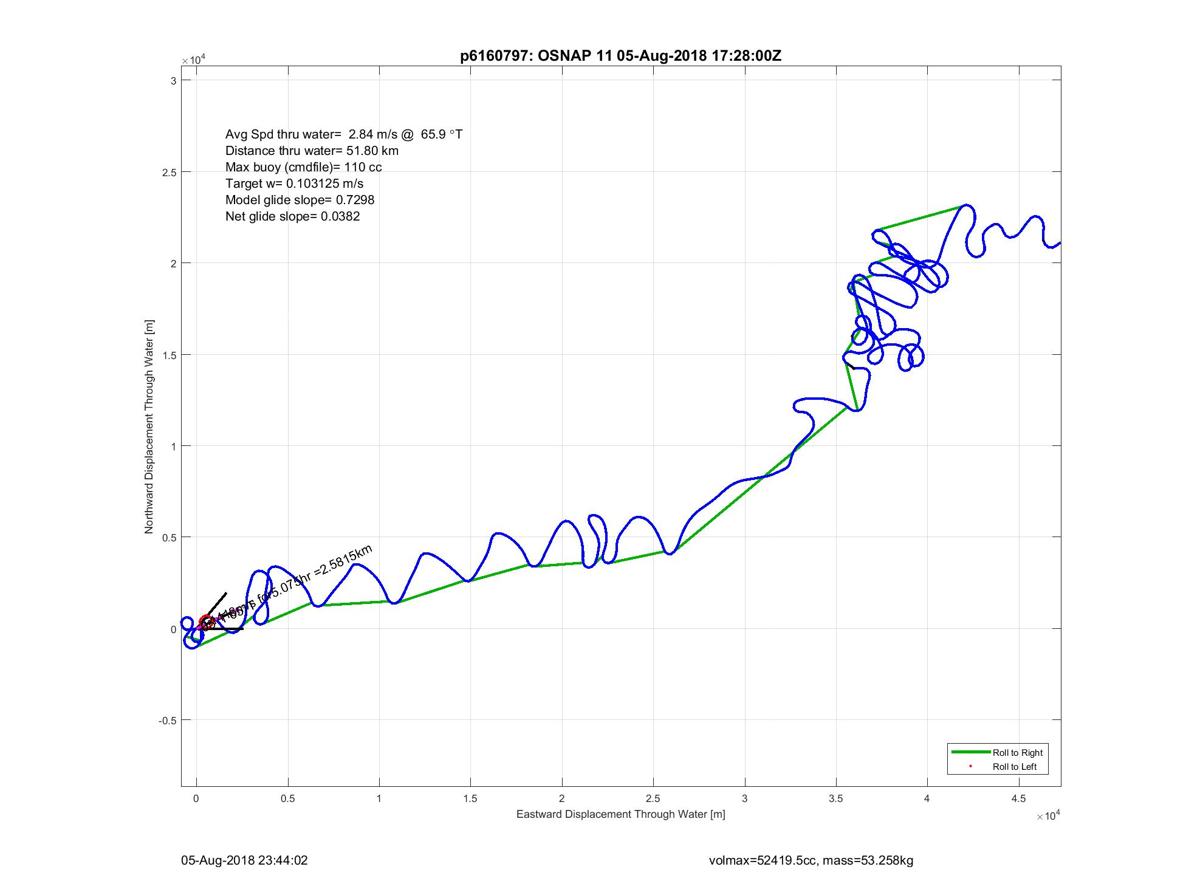1200x885 pixels.
Task: Click the green line sample in legend
Action: [969, 752]
